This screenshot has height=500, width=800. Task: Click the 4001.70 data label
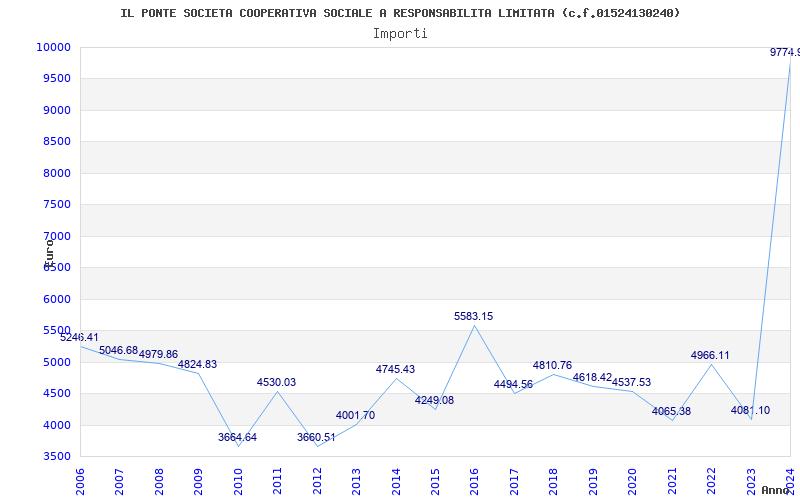[355, 415]
